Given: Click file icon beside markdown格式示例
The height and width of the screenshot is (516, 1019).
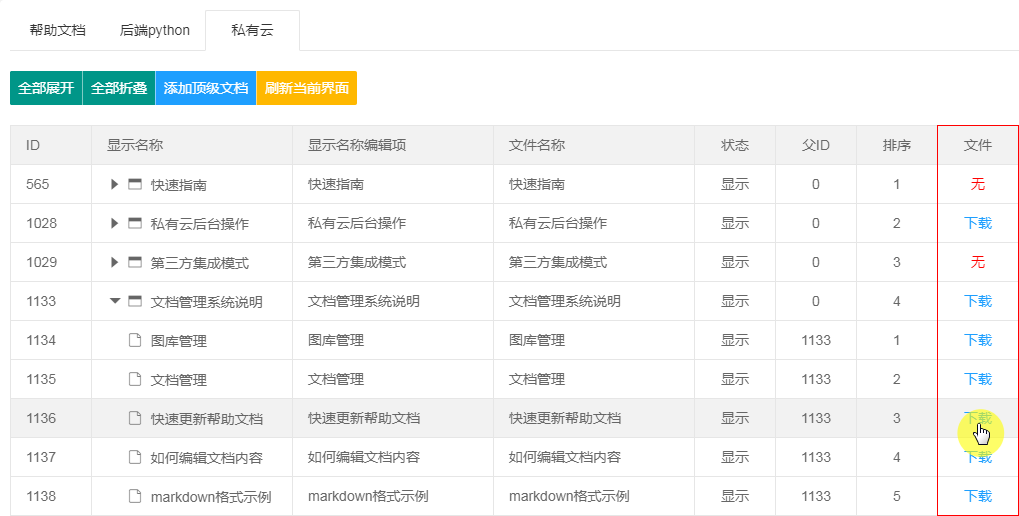Looking at the screenshot, I should [x=135, y=496].
